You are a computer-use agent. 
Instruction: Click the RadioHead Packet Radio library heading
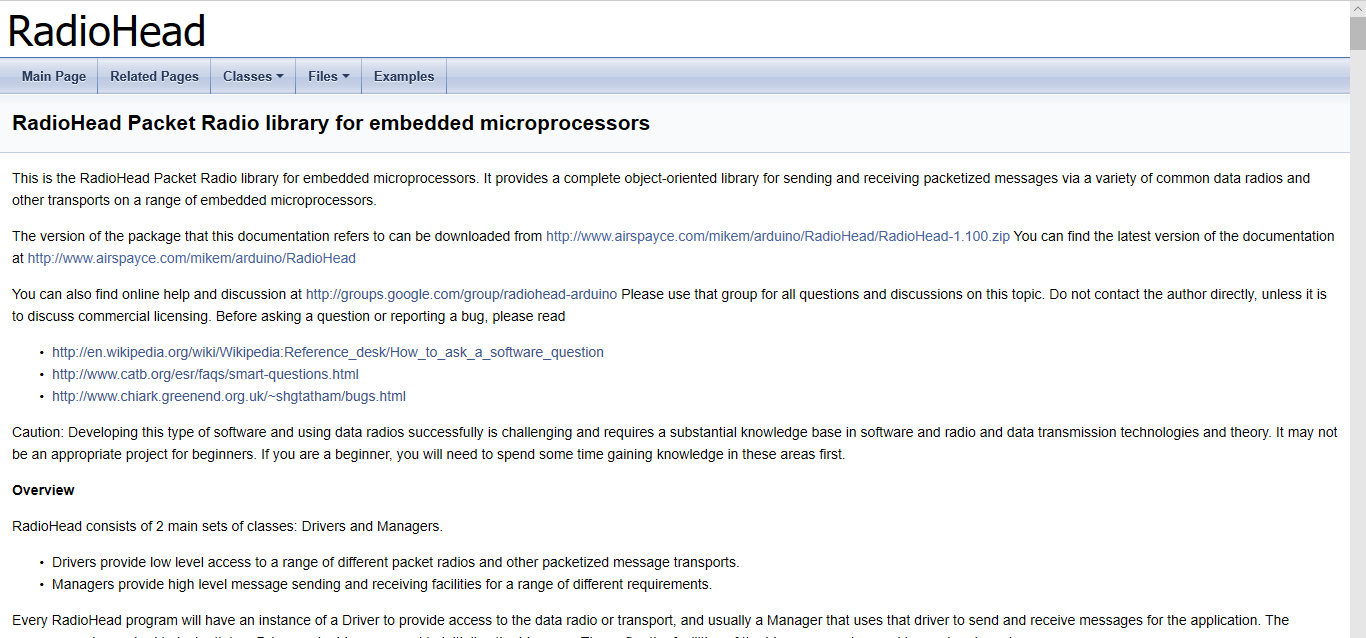[x=331, y=123]
